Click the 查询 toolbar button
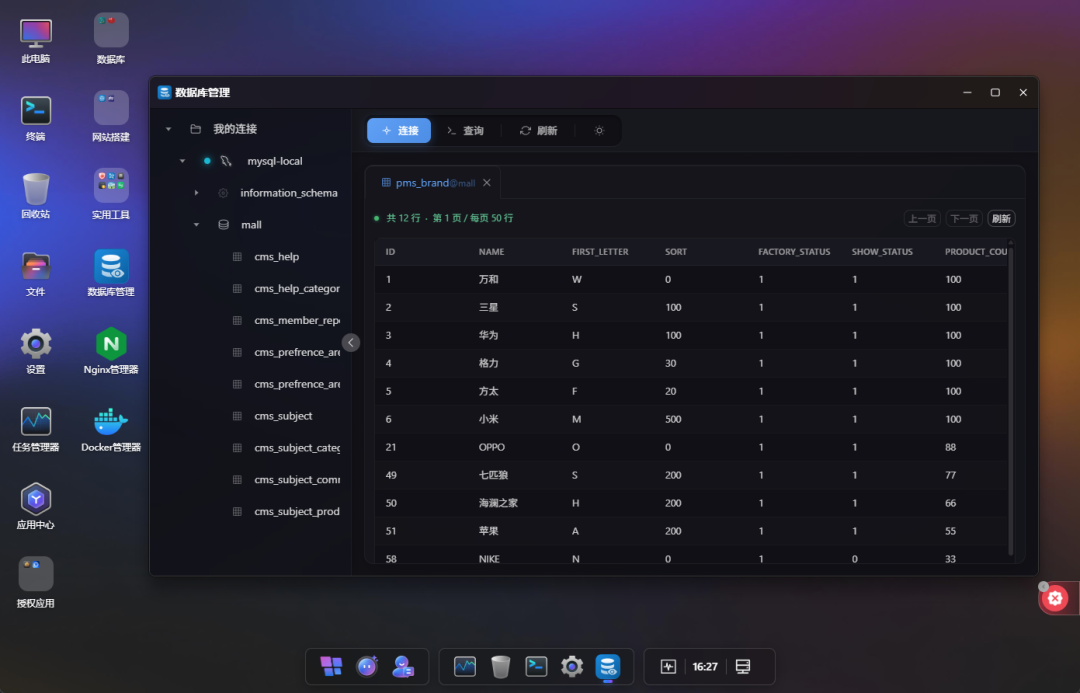1080x693 pixels. [466, 130]
